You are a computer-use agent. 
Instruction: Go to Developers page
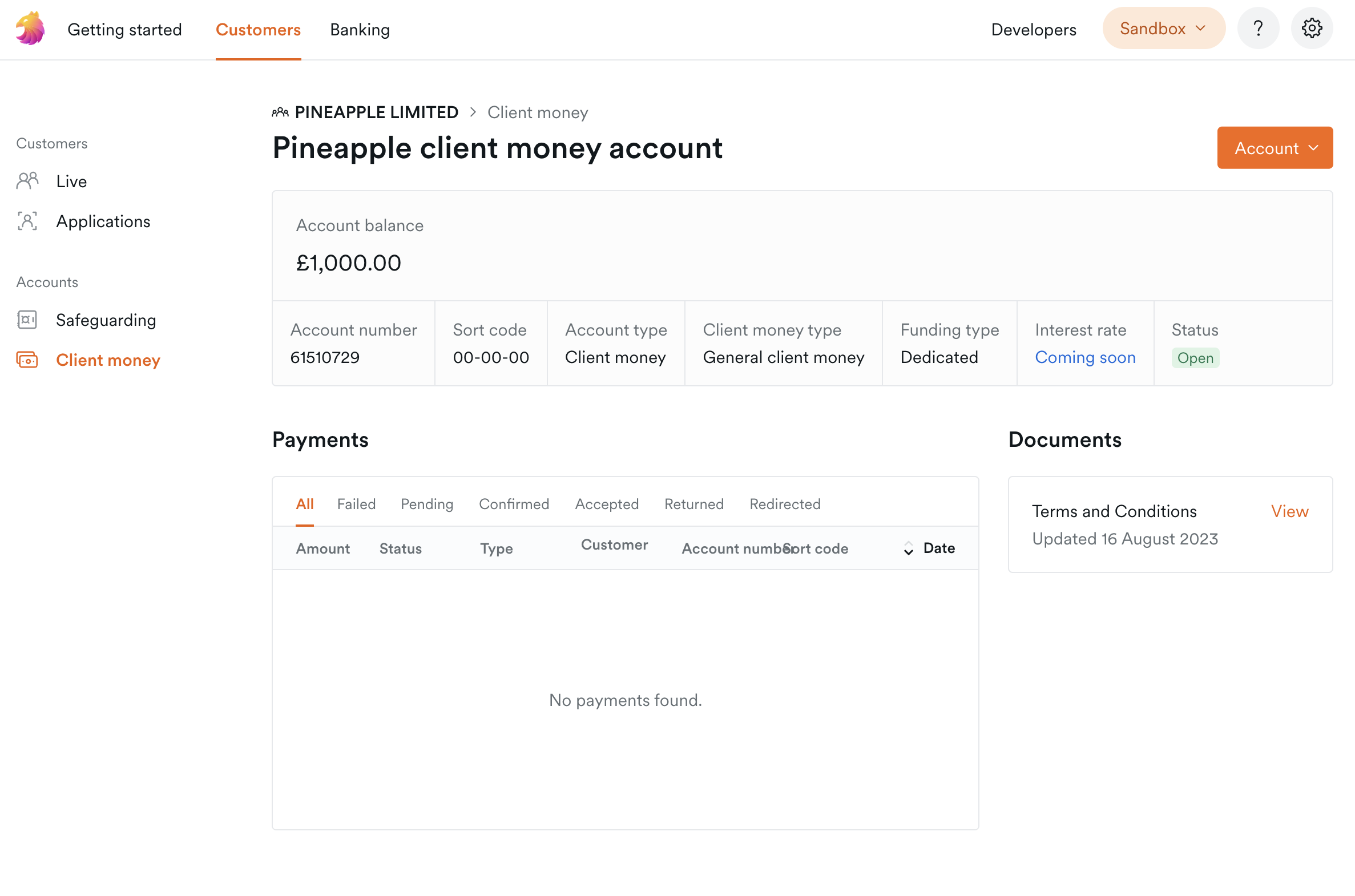point(1033,30)
